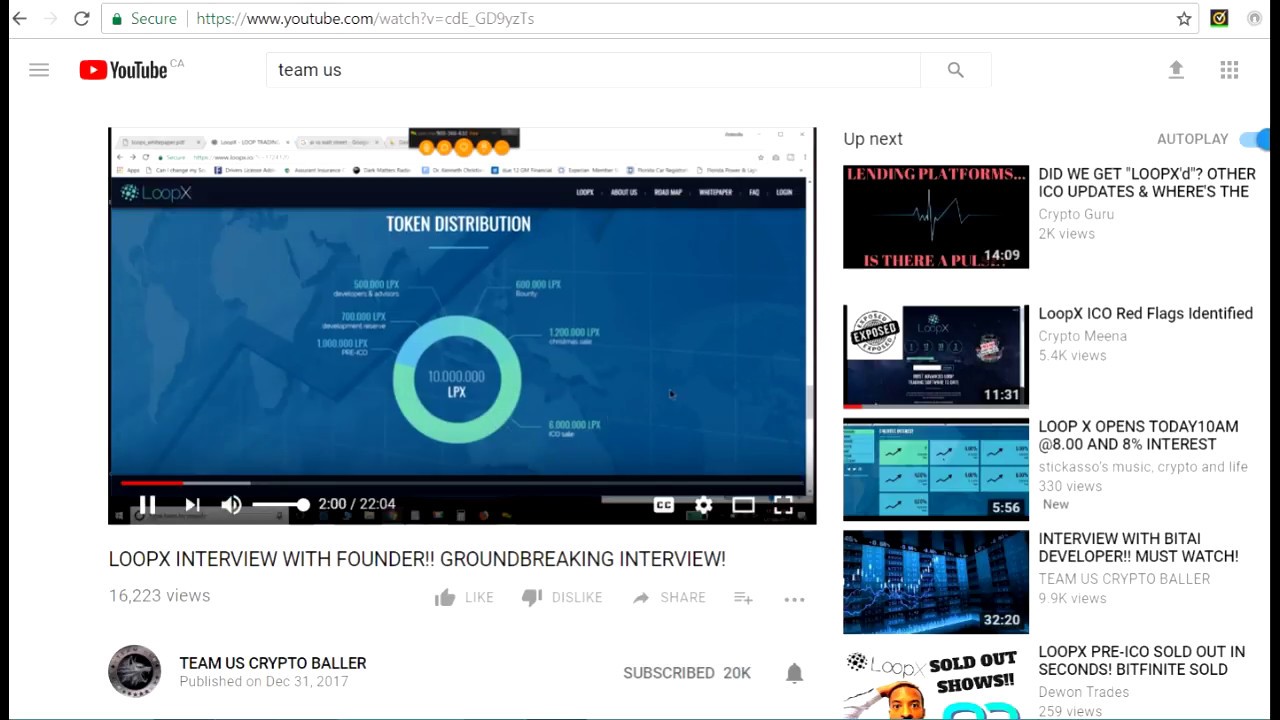Open the Crypto Meena channel name
This screenshot has height=720, width=1280.
click(1083, 336)
